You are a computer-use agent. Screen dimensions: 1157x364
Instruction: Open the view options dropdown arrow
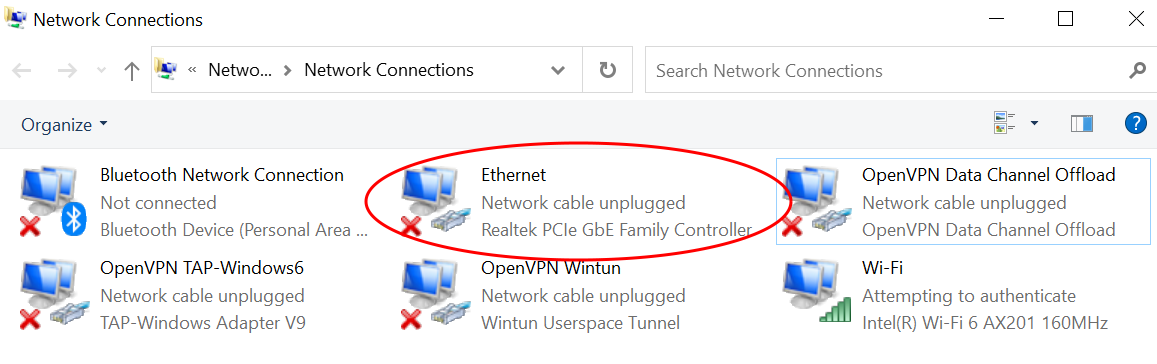click(1035, 123)
